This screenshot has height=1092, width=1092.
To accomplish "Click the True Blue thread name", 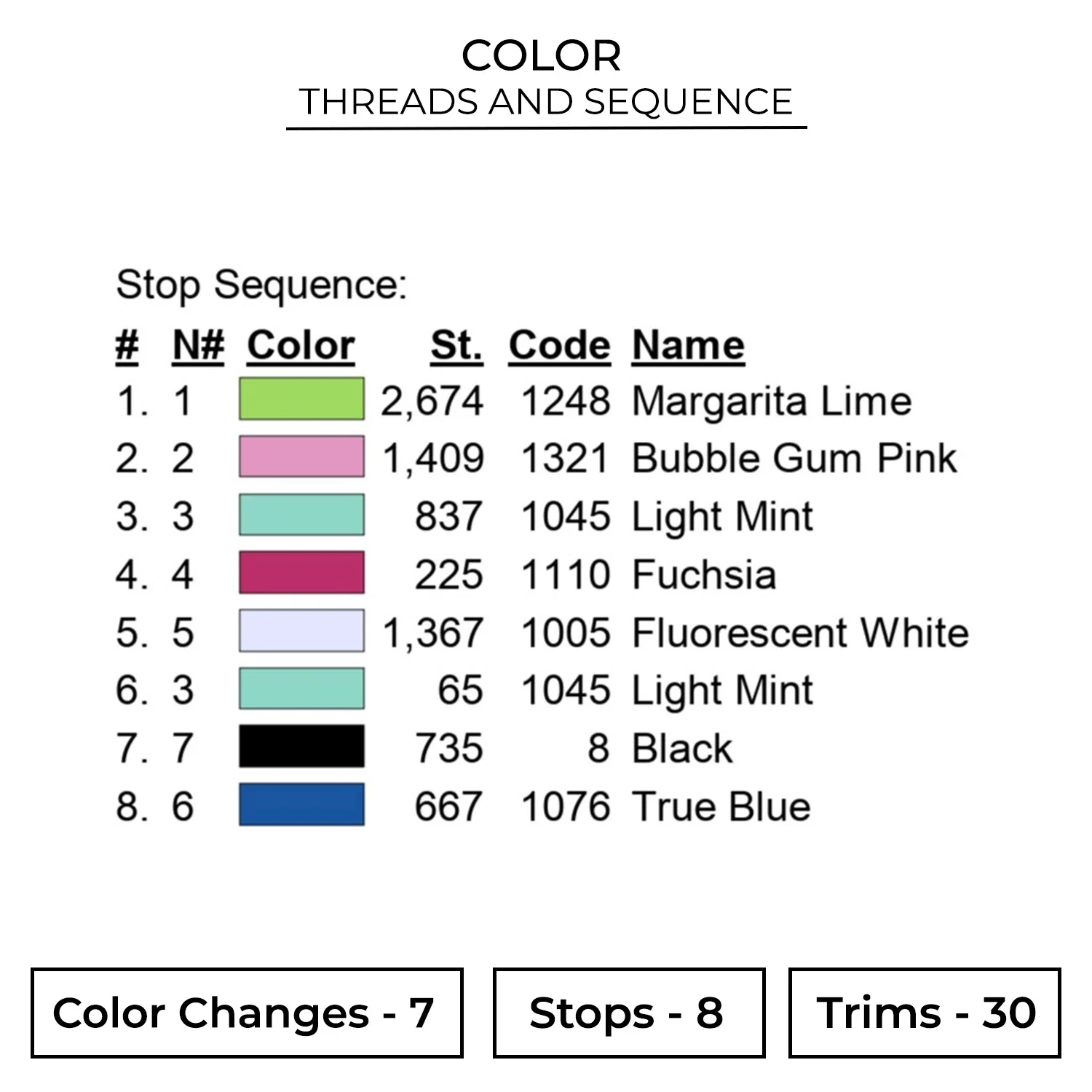I will (721, 807).
